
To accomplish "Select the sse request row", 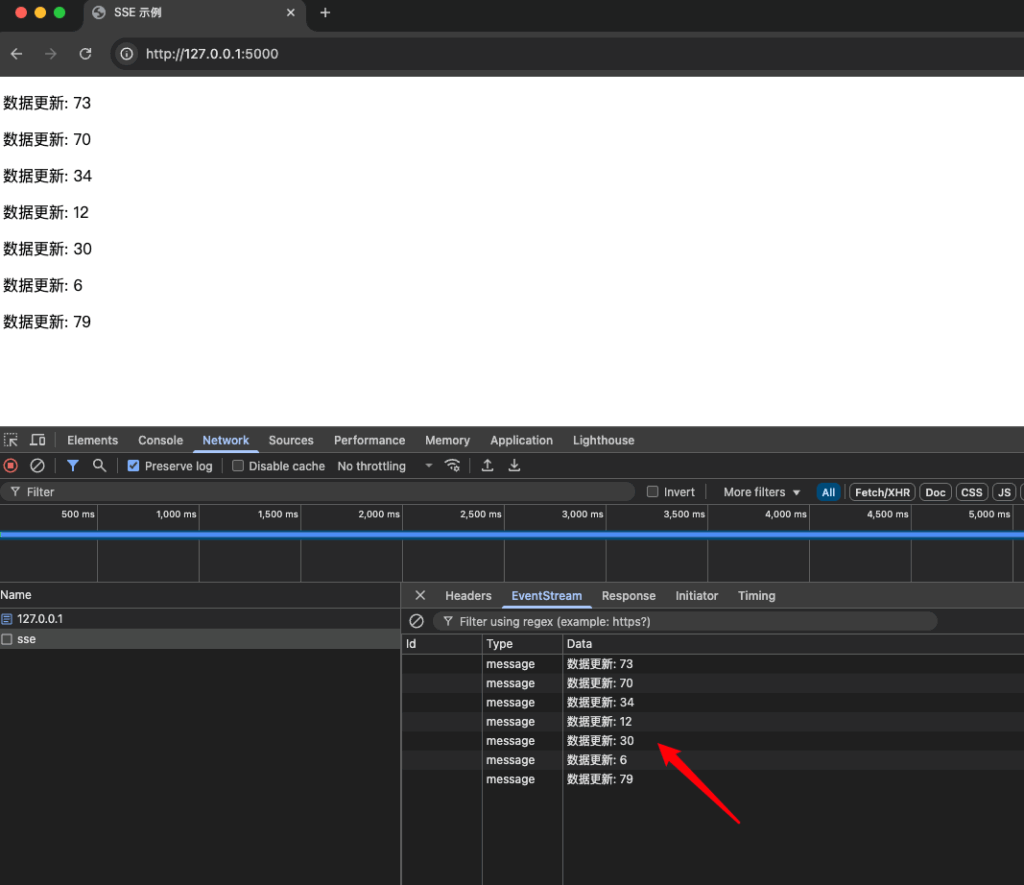I will [200, 639].
